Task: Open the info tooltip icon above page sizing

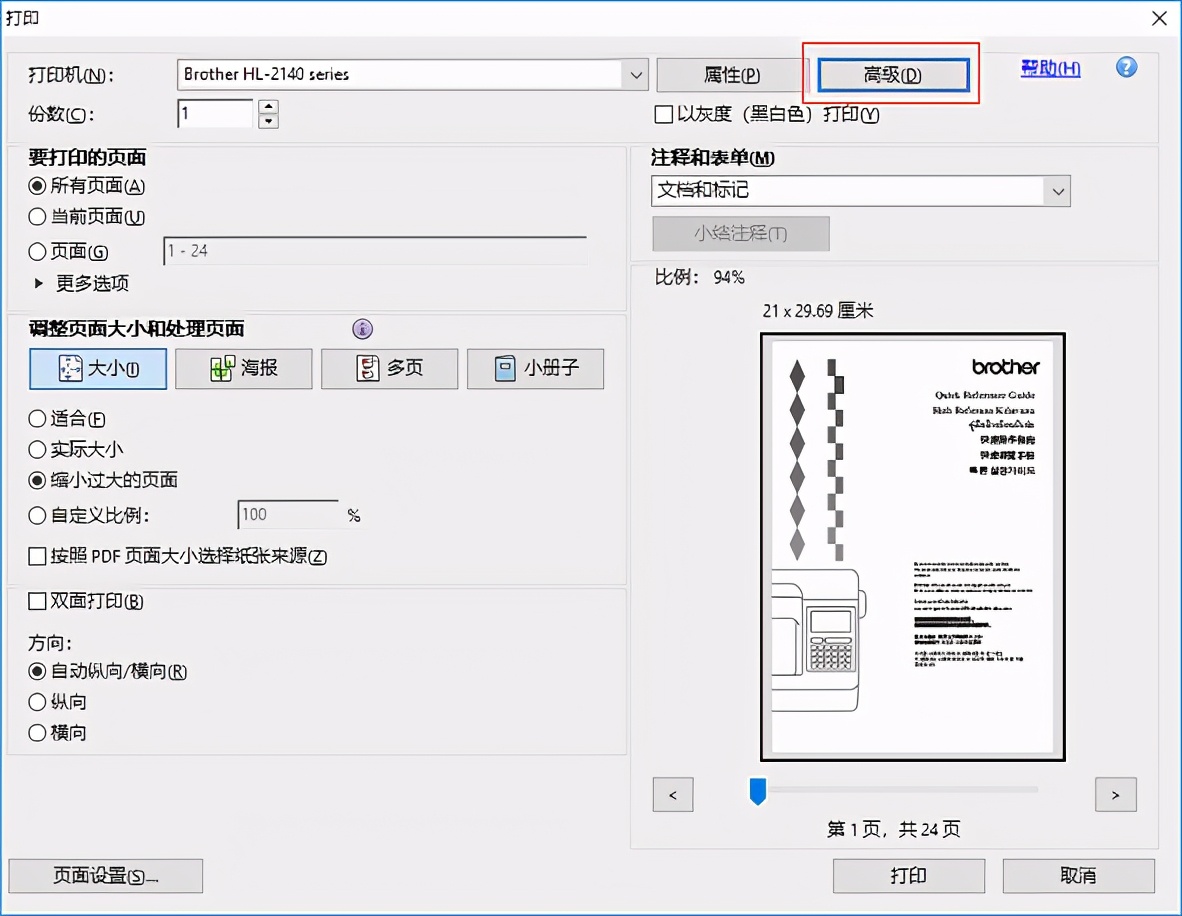Action: (x=362, y=329)
